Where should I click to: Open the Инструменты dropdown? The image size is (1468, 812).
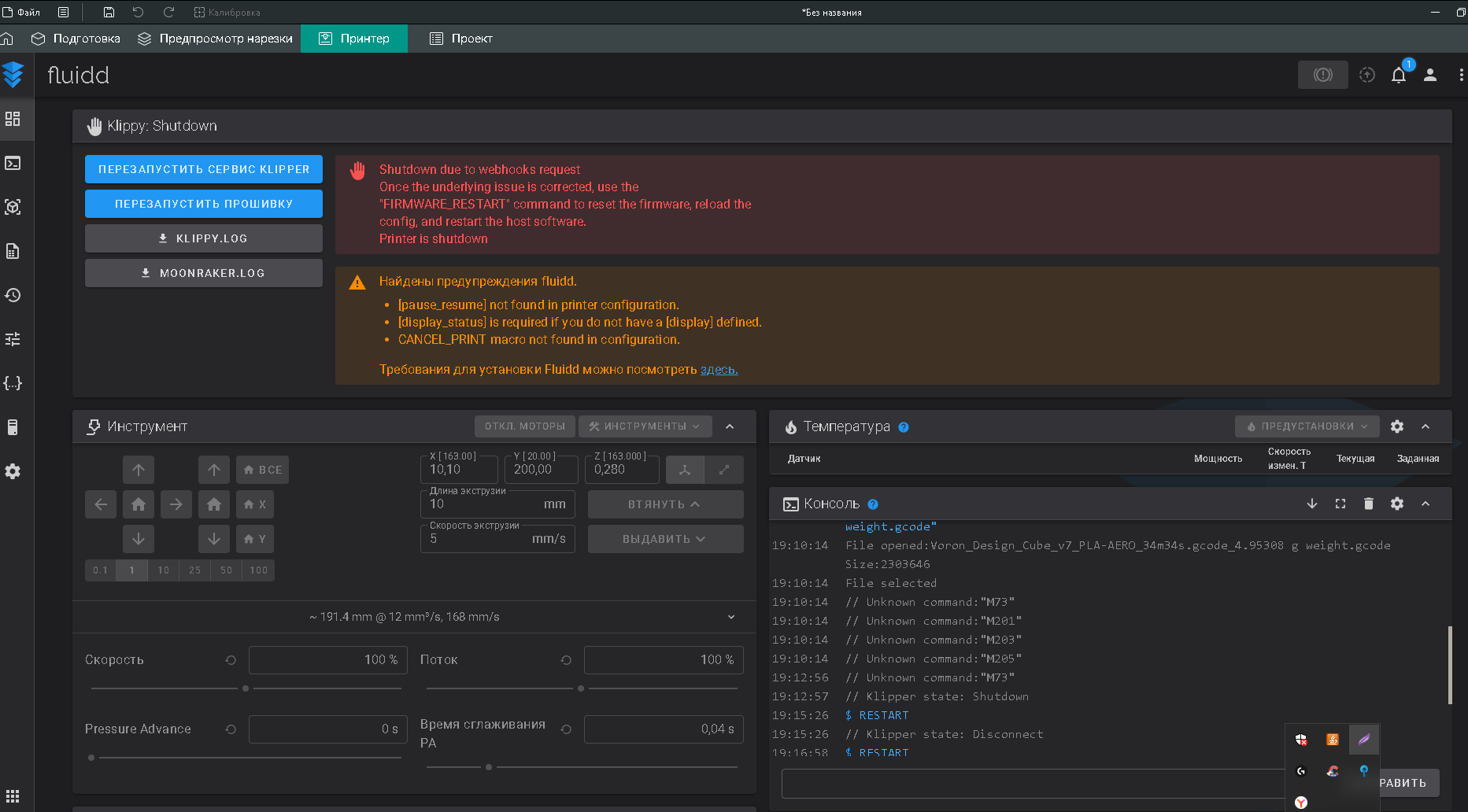pyautogui.click(x=645, y=426)
